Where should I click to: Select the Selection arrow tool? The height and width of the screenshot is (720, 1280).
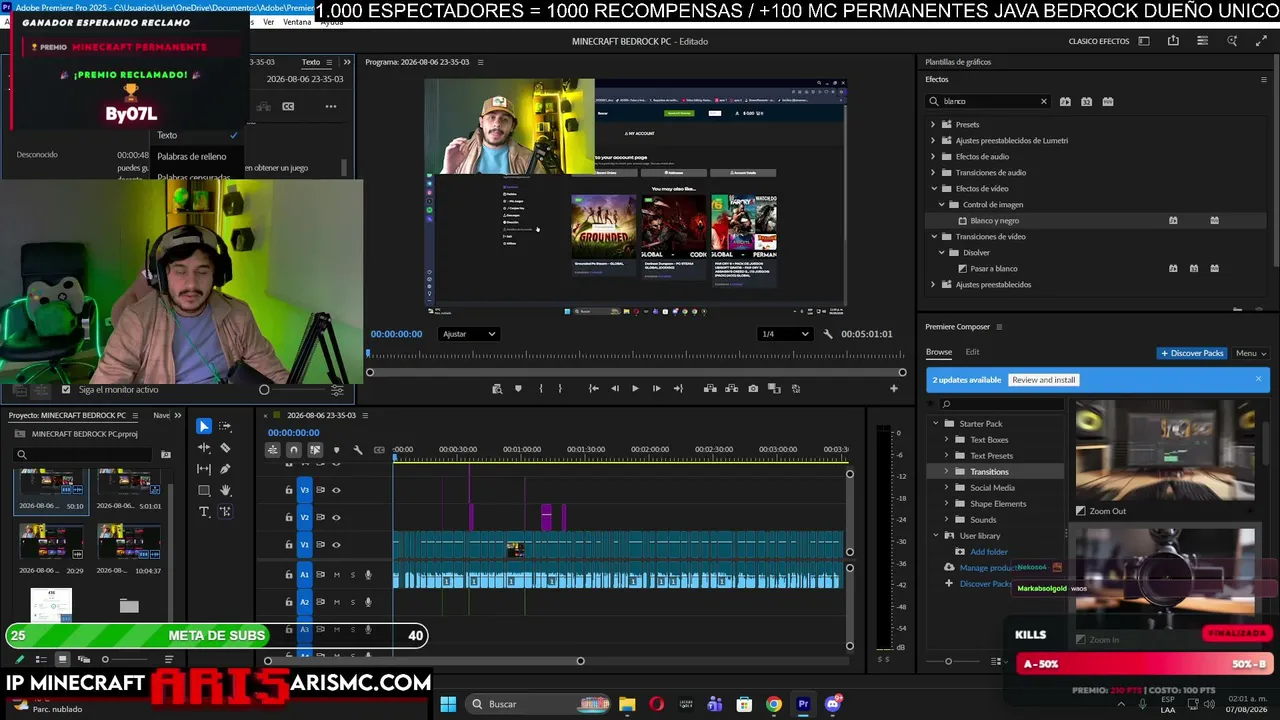coord(204,426)
